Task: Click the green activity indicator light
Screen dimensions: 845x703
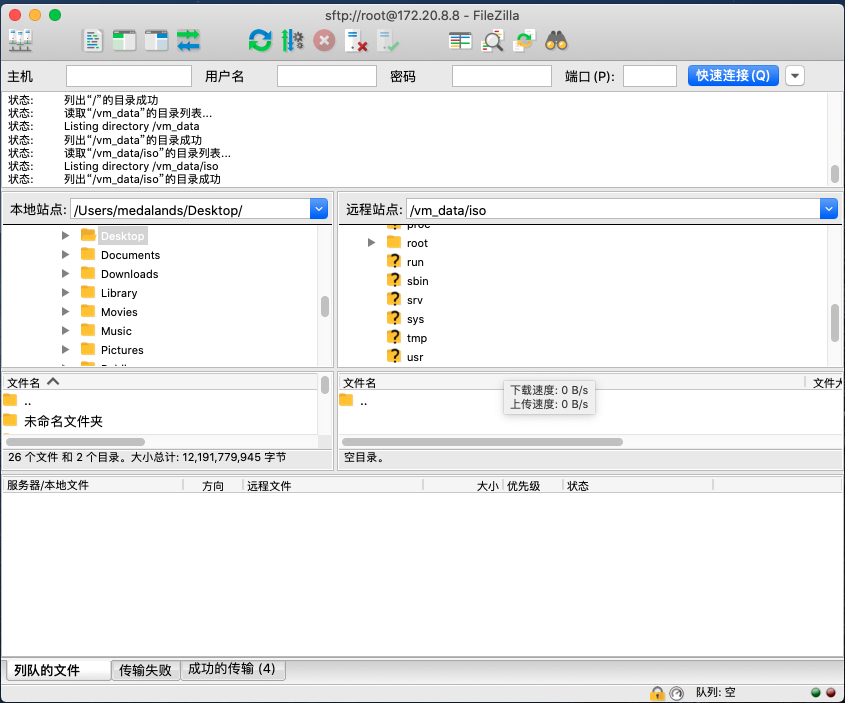Action: tap(816, 693)
